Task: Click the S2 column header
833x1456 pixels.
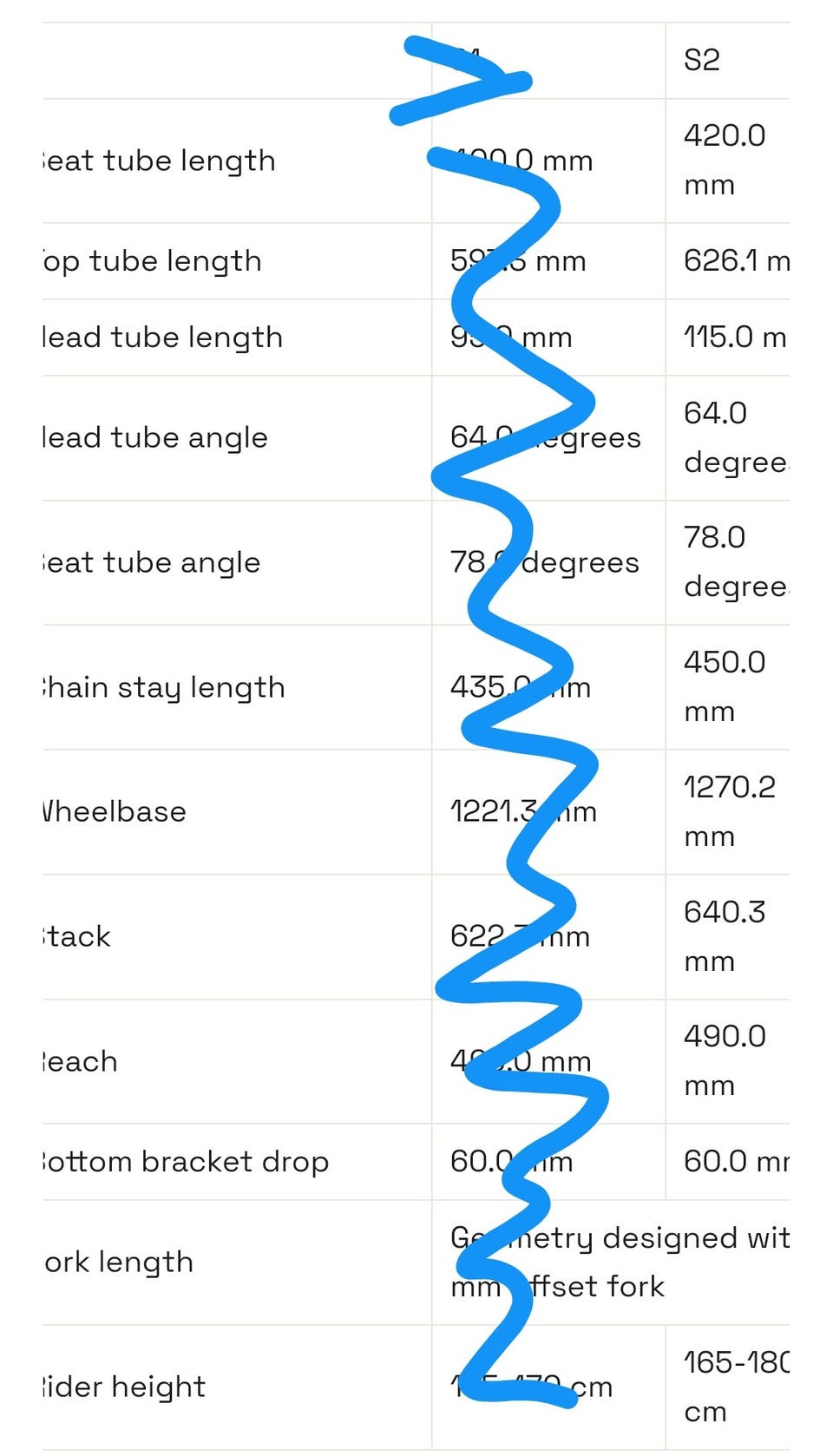Action: pyautogui.click(x=702, y=60)
